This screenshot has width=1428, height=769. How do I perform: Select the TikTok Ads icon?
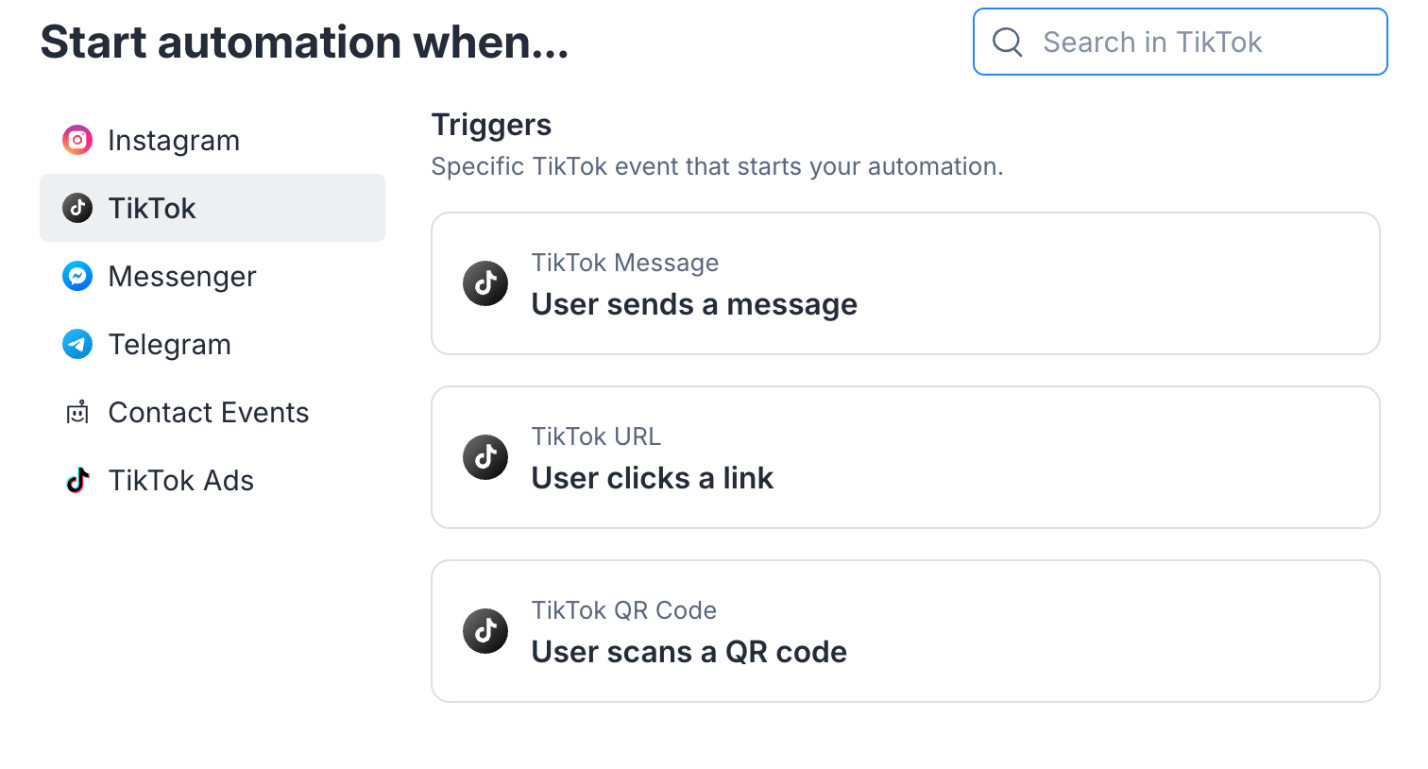(x=77, y=480)
